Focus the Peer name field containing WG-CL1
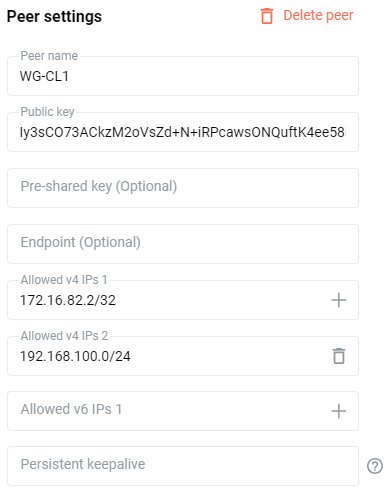Image resolution: width=389 pixels, height=495 pixels. [x=183, y=76]
